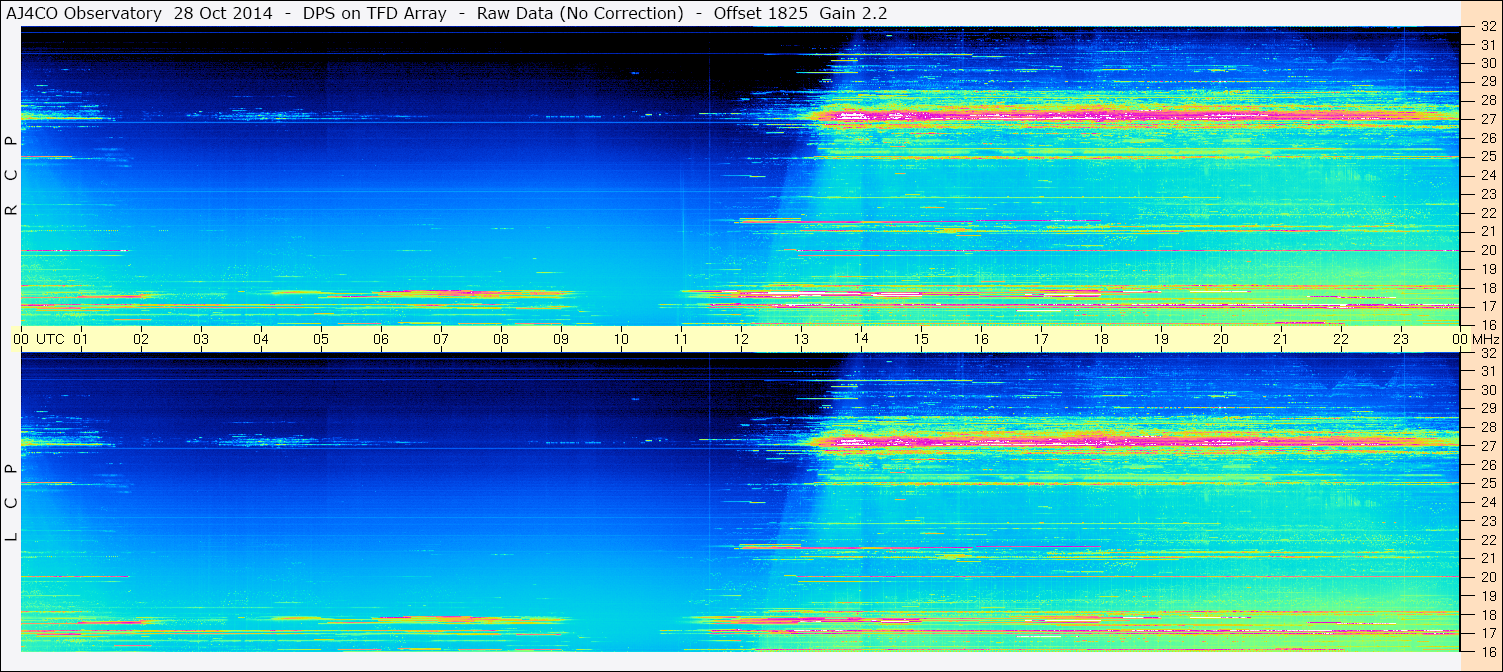The height and width of the screenshot is (672, 1503).
Task: Select the 18 hour tick on the time axis
Action: click(1101, 339)
